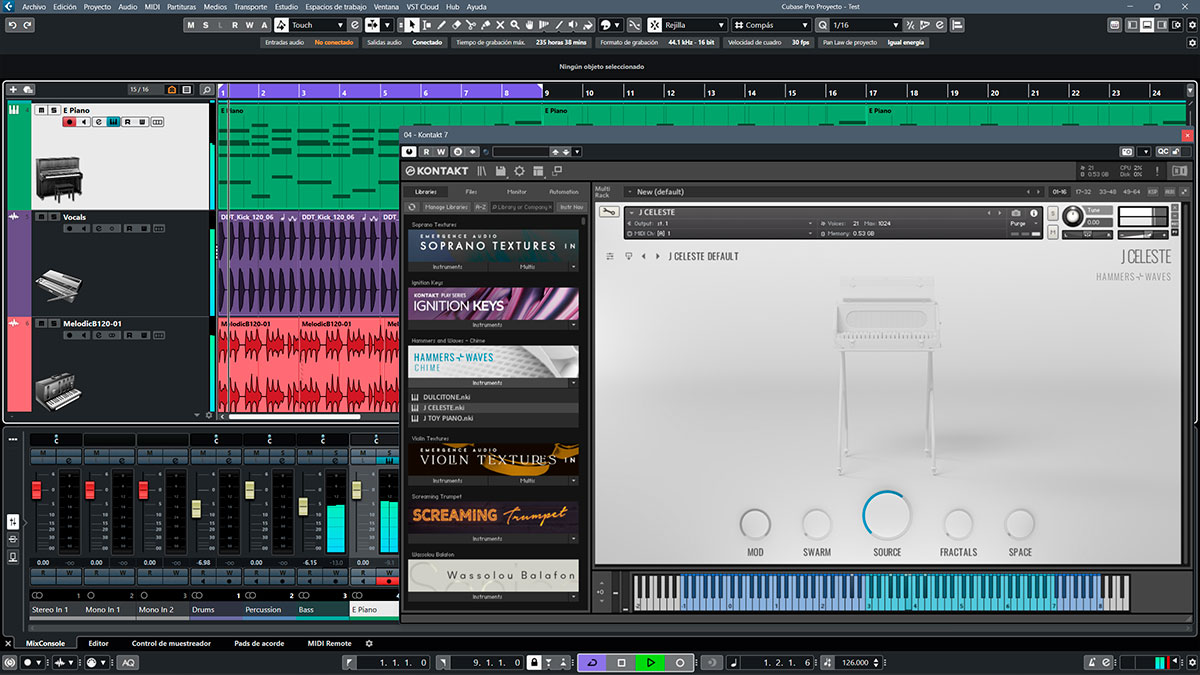Open Kontakt browser library icon
The height and width of the screenshot is (675, 1200).
[x=482, y=172]
